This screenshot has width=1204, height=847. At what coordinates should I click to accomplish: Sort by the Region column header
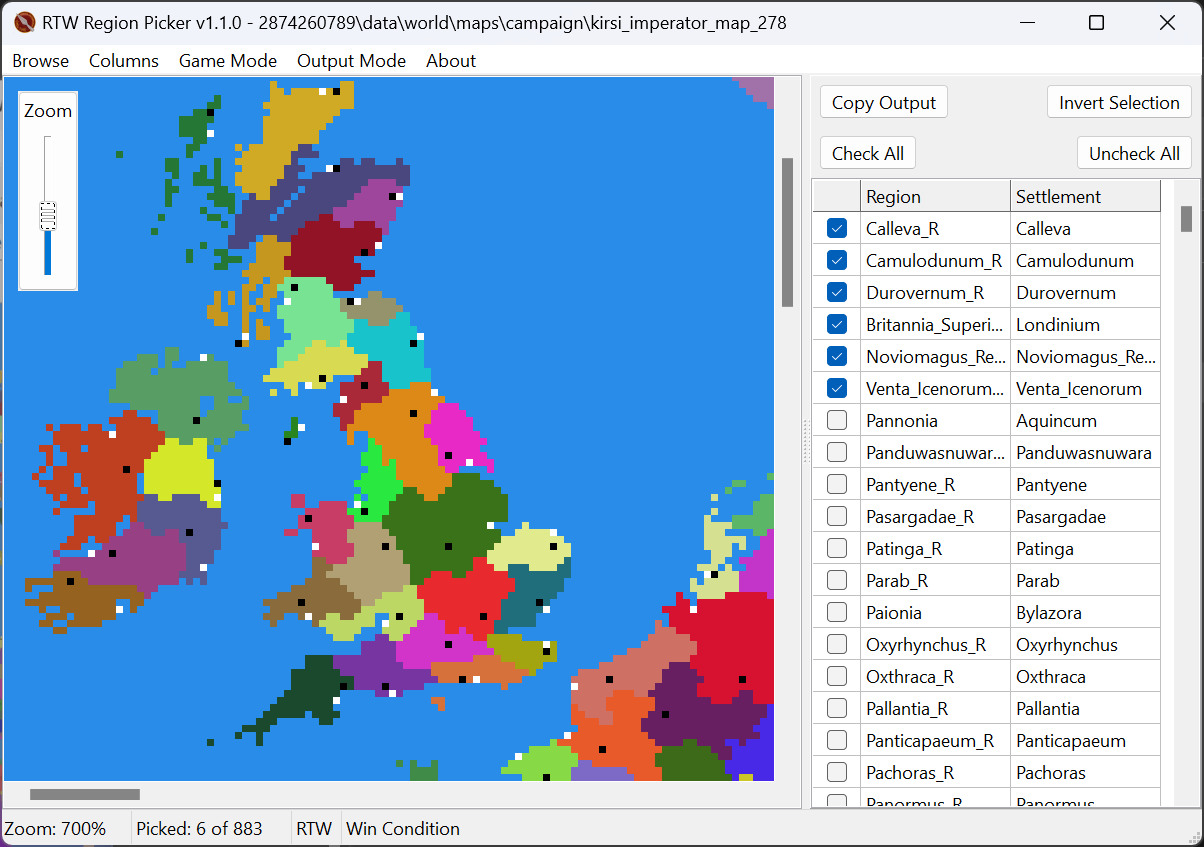point(935,197)
